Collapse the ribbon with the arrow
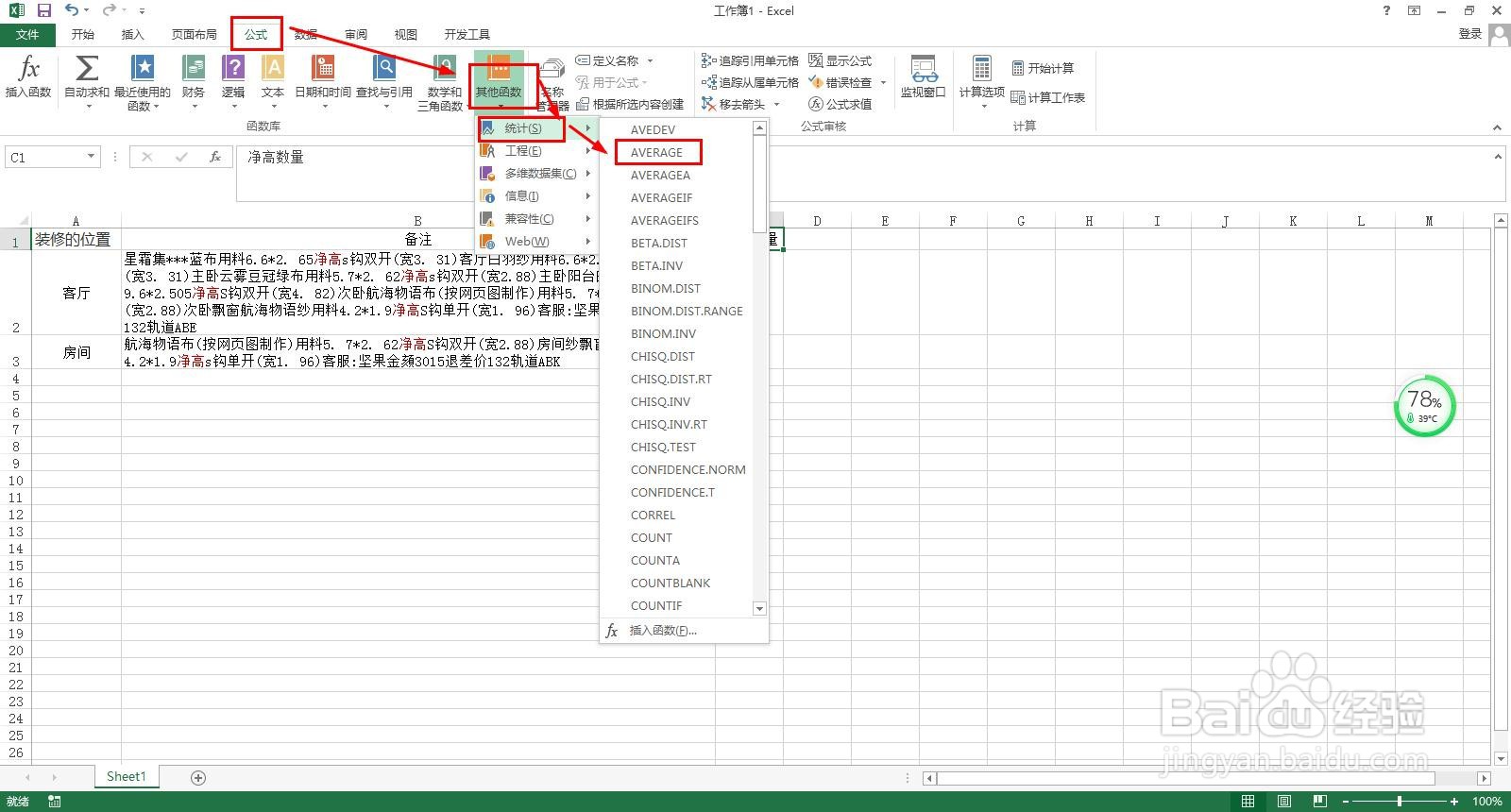This screenshot has width=1511, height=812. (x=1497, y=127)
